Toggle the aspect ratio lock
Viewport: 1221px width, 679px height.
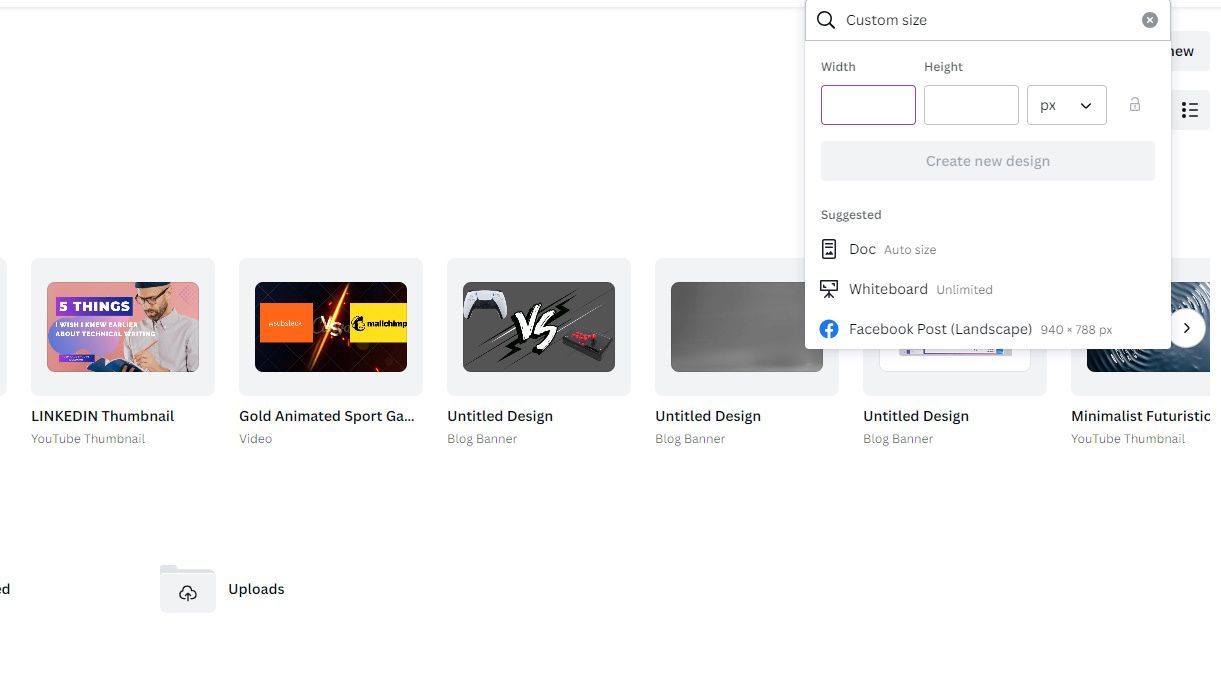[x=1135, y=104]
